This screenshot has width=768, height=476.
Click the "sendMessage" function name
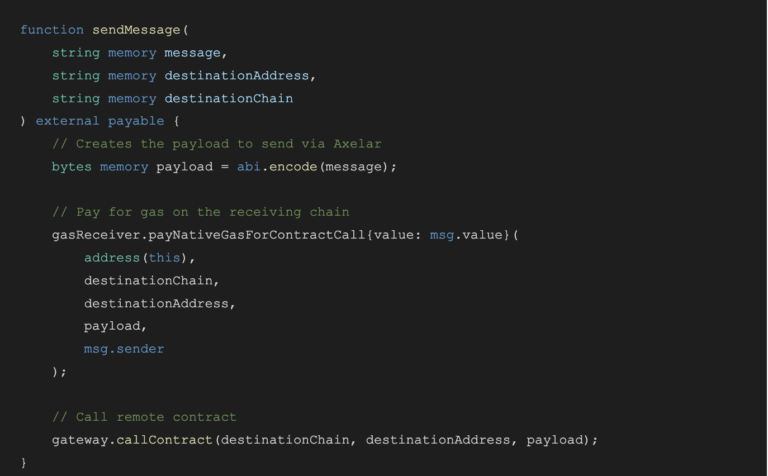136,30
